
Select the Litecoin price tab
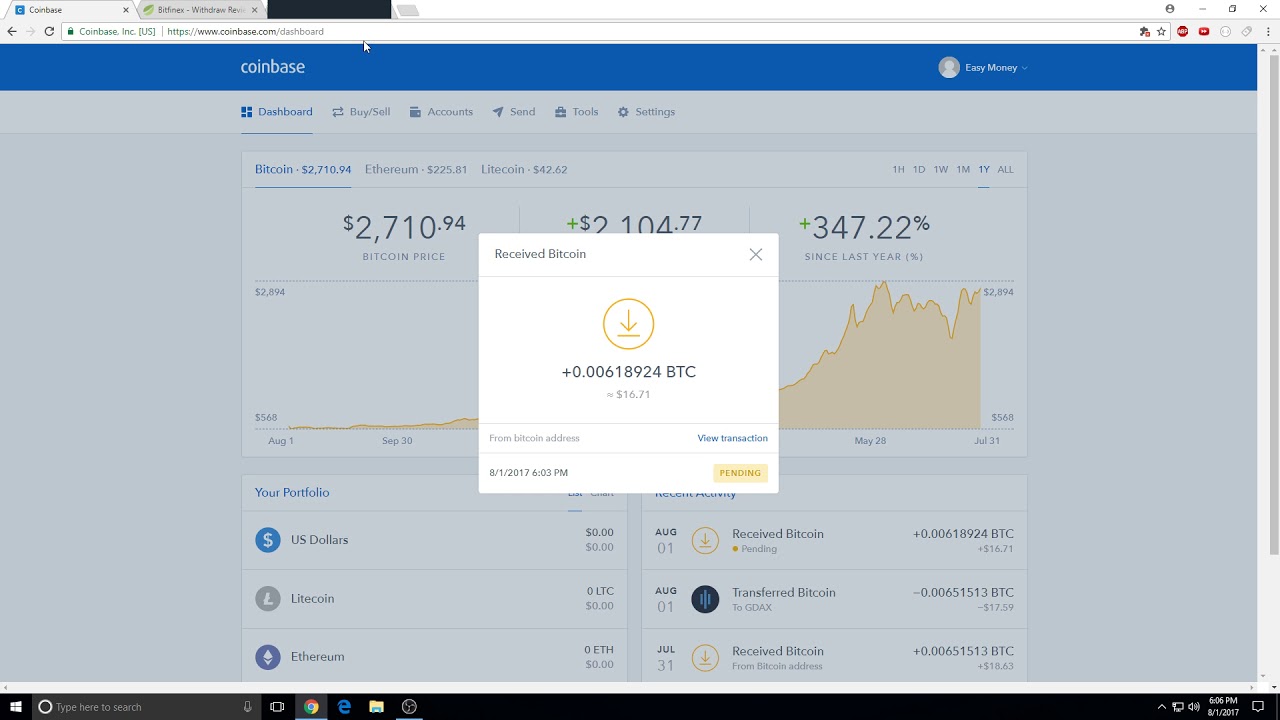tap(524, 169)
